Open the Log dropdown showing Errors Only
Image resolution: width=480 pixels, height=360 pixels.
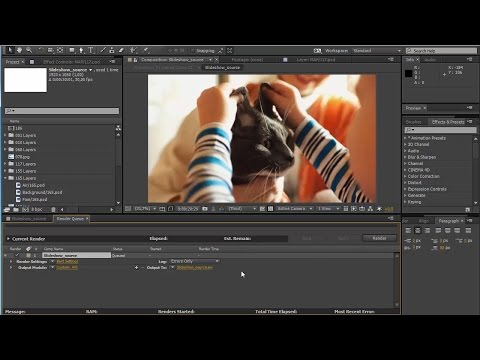point(195,261)
